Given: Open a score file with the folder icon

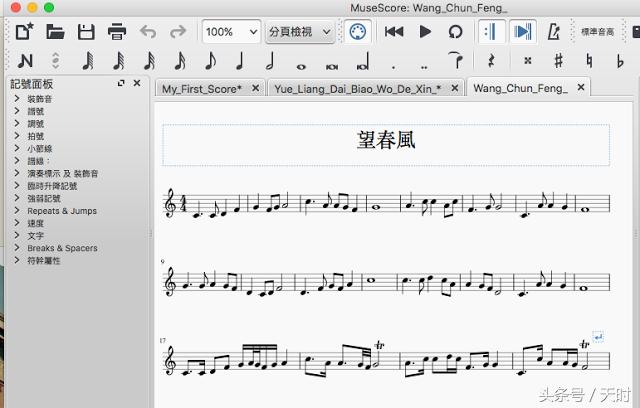Looking at the screenshot, I should tap(55, 31).
